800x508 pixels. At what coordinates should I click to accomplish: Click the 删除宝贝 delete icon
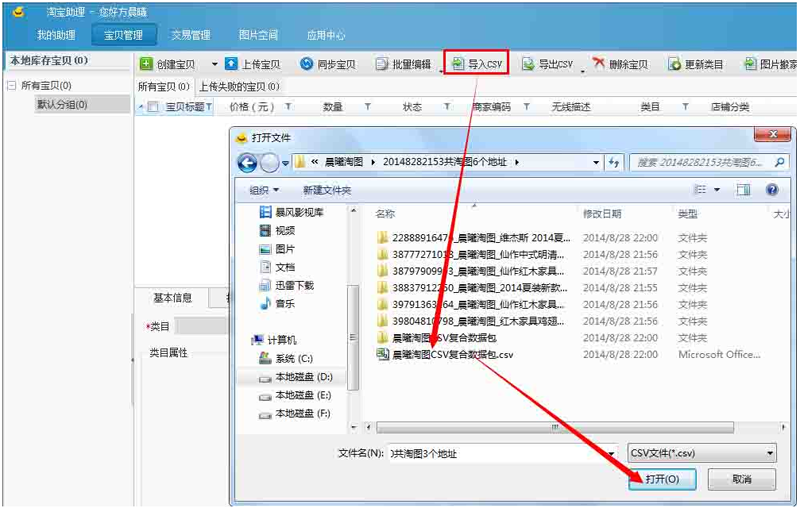point(598,63)
